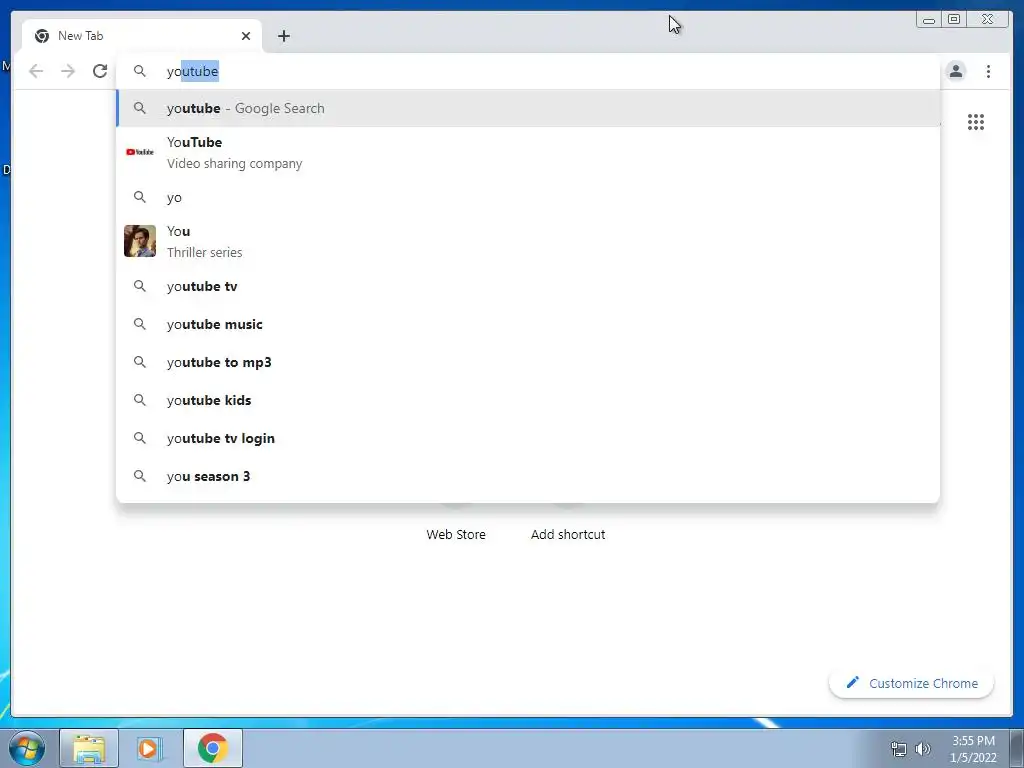Select the New Tab tab

coord(141,36)
